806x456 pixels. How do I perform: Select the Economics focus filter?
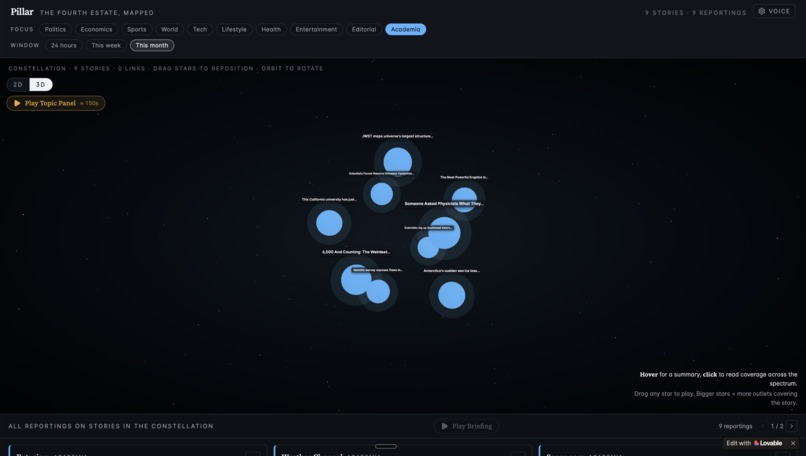[x=96, y=29]
